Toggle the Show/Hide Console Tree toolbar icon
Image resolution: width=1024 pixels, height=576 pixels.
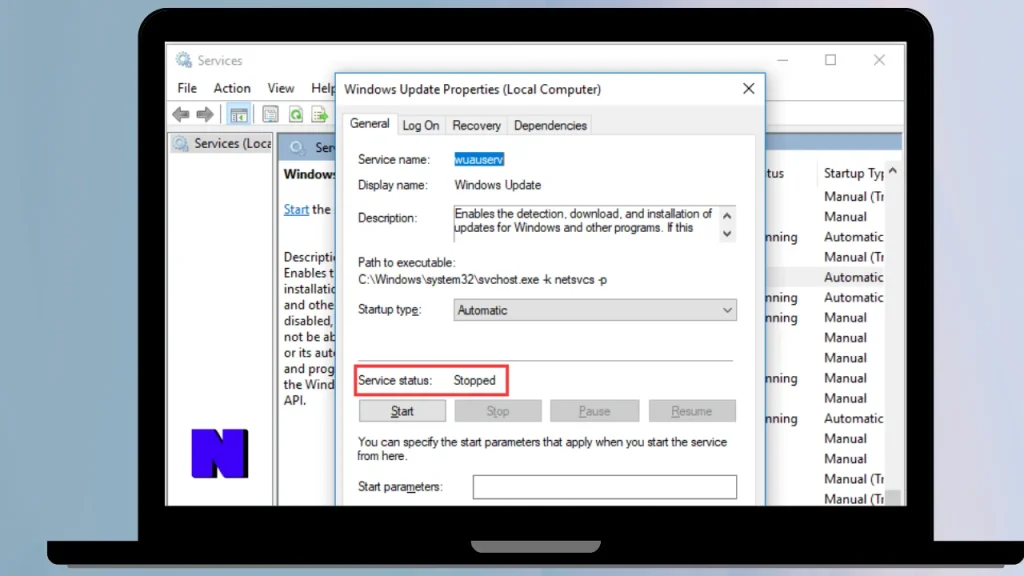tap(239, 114)
